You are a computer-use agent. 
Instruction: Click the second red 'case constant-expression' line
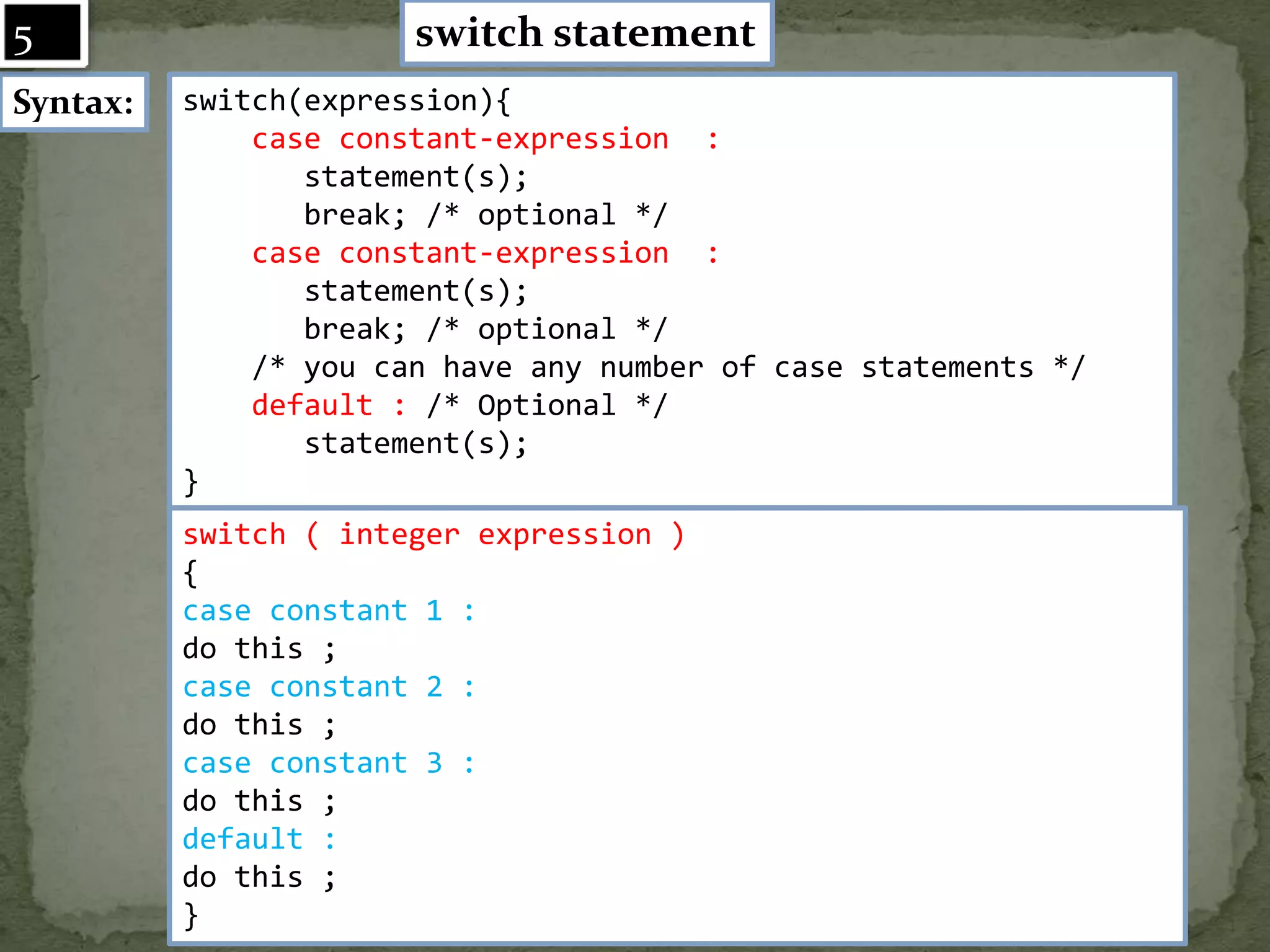click(484, 253)
